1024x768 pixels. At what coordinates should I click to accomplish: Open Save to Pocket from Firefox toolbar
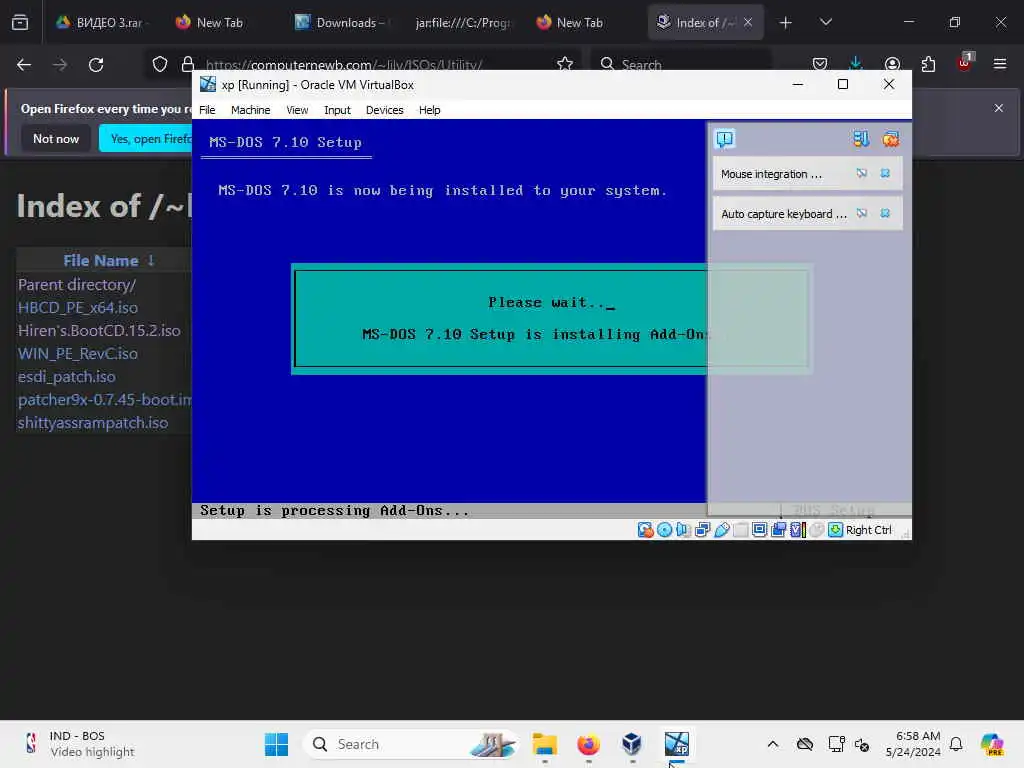click(x=820, y=64)
